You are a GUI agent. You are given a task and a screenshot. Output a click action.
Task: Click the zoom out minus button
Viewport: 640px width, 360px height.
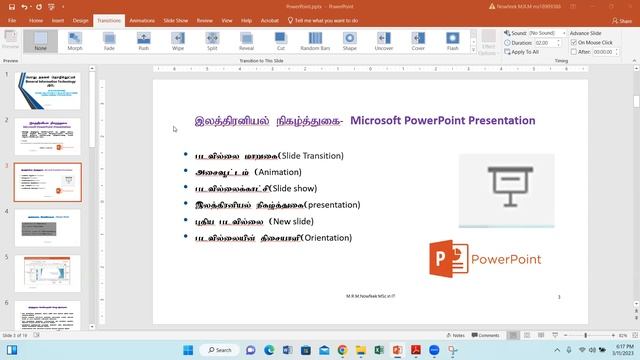(x=566, y=335)
